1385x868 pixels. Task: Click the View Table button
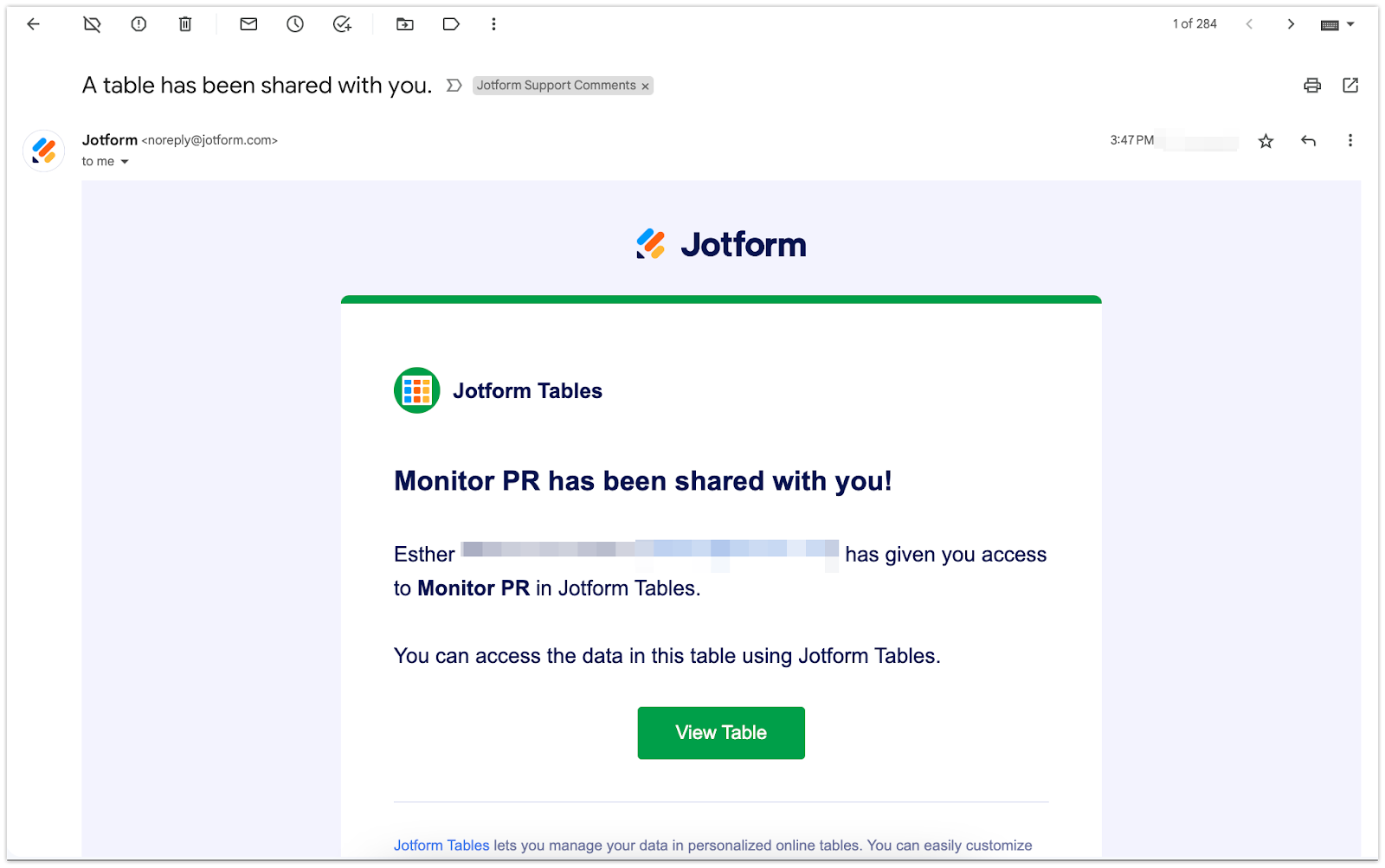point(721,733)
